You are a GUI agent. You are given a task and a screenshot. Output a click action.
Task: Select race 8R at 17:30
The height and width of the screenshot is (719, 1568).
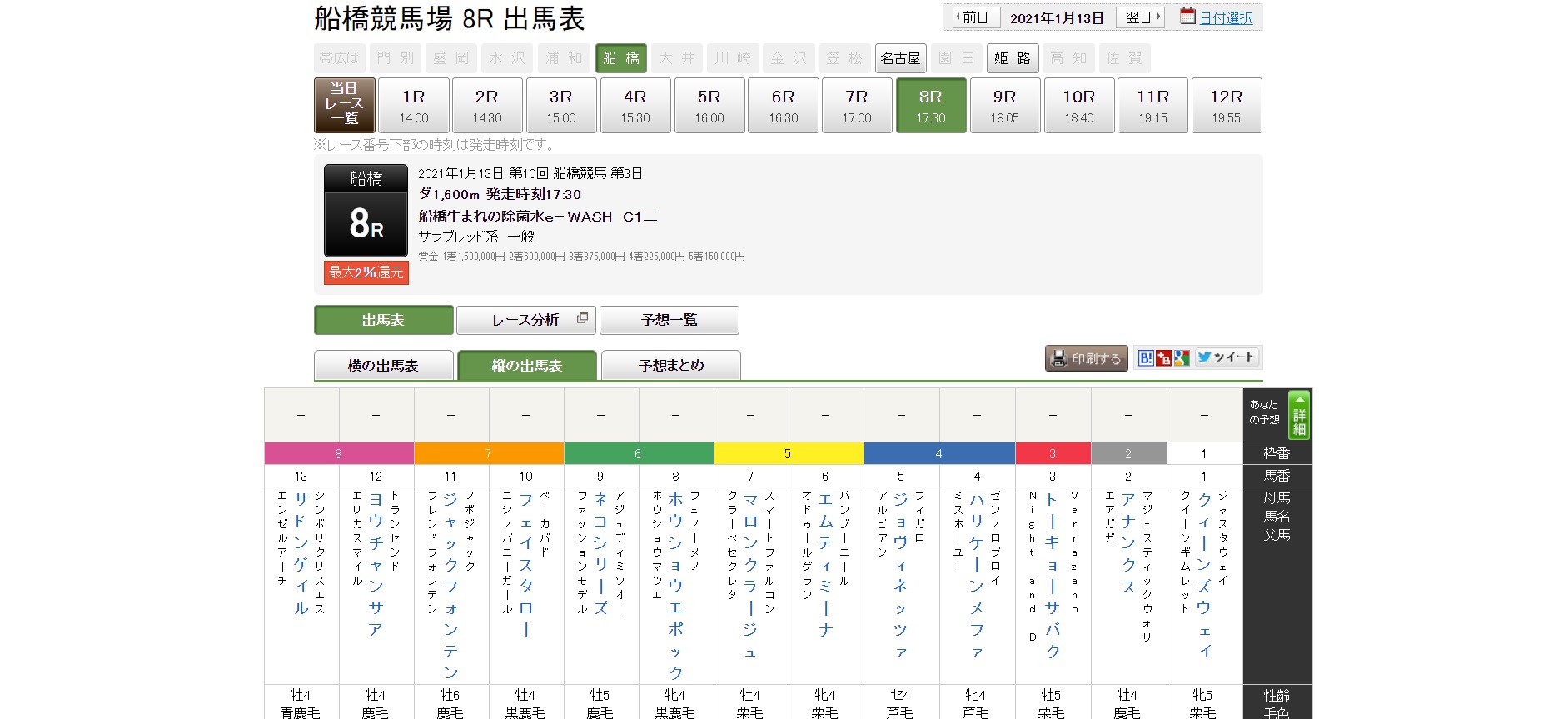[x=931, y=105]
